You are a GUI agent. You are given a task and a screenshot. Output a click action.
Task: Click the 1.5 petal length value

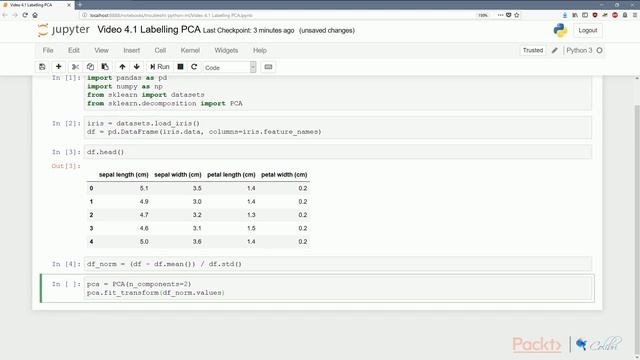click(x=251, y=228)
